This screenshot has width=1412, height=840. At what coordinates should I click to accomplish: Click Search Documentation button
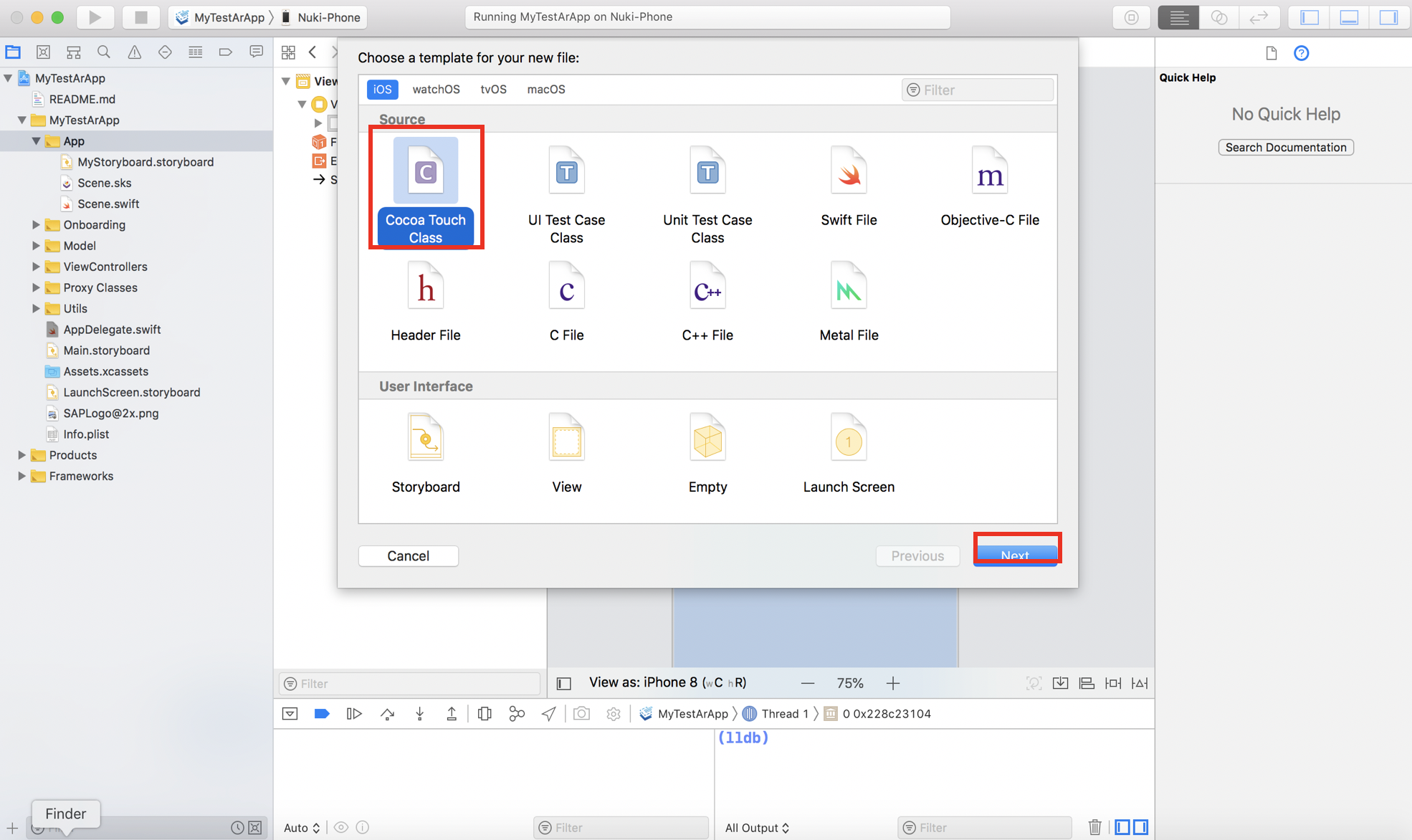(1285, 148)
